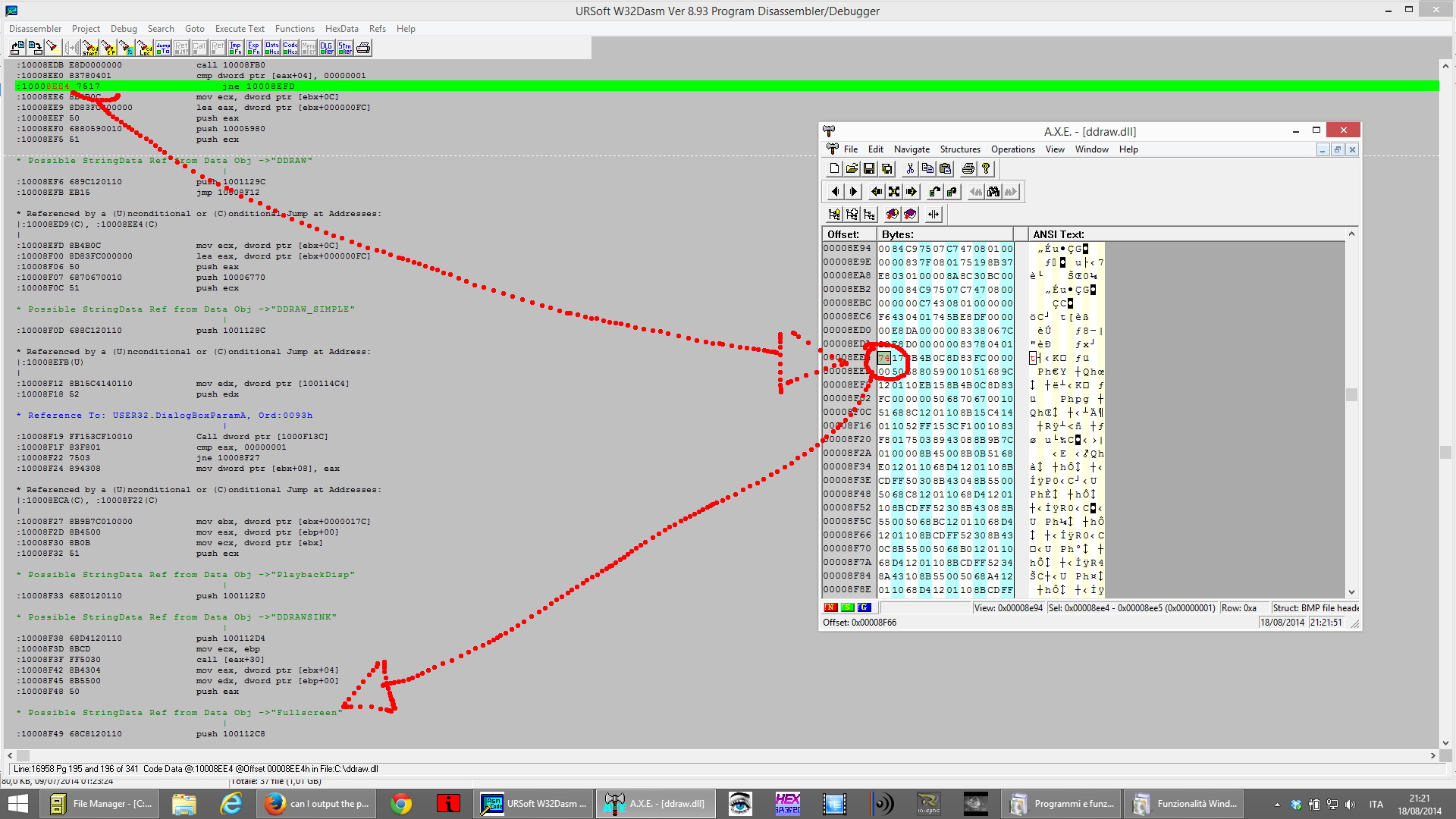Click the Jump To toolbar button

163,48
